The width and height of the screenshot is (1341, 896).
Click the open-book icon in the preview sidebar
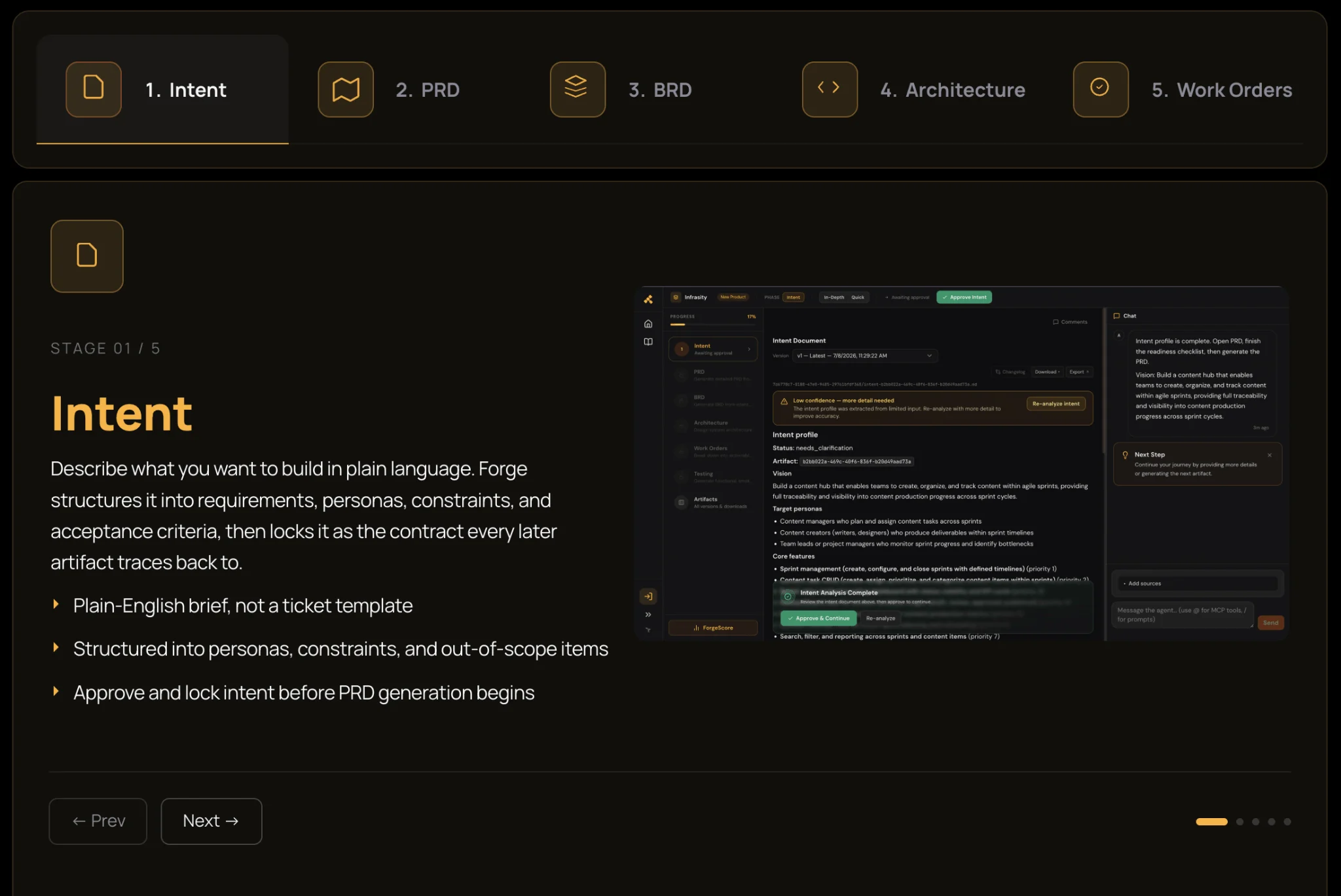pyautogui.click(x=648, y=342)
